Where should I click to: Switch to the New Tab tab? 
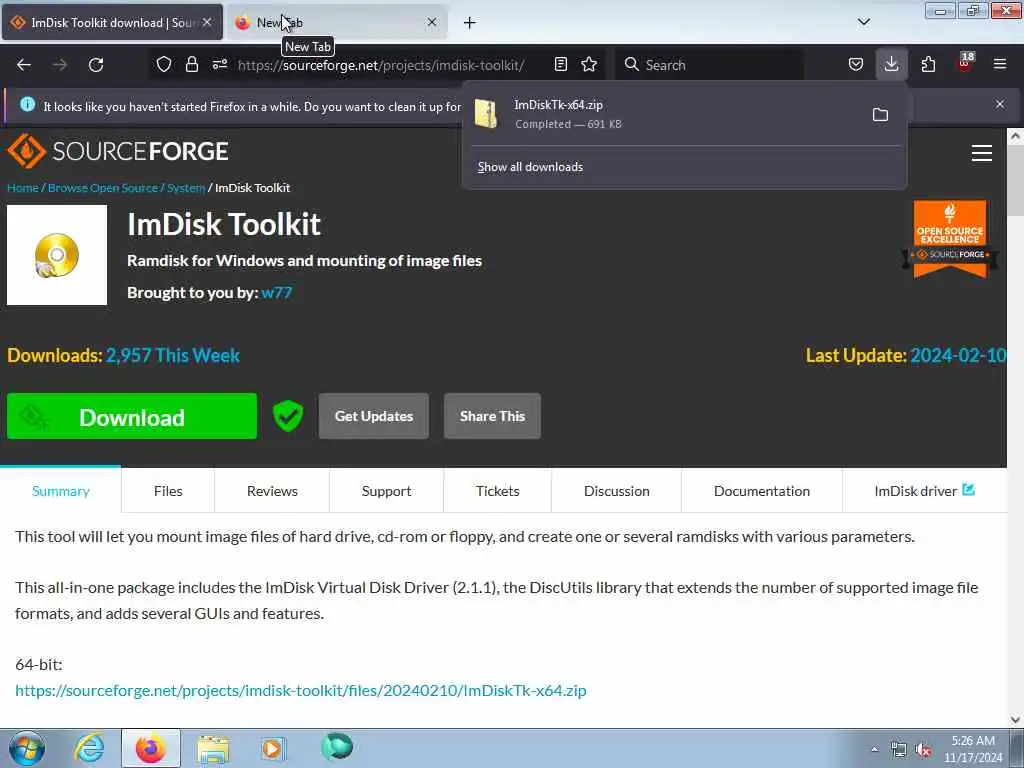click(x=338, y=22)
